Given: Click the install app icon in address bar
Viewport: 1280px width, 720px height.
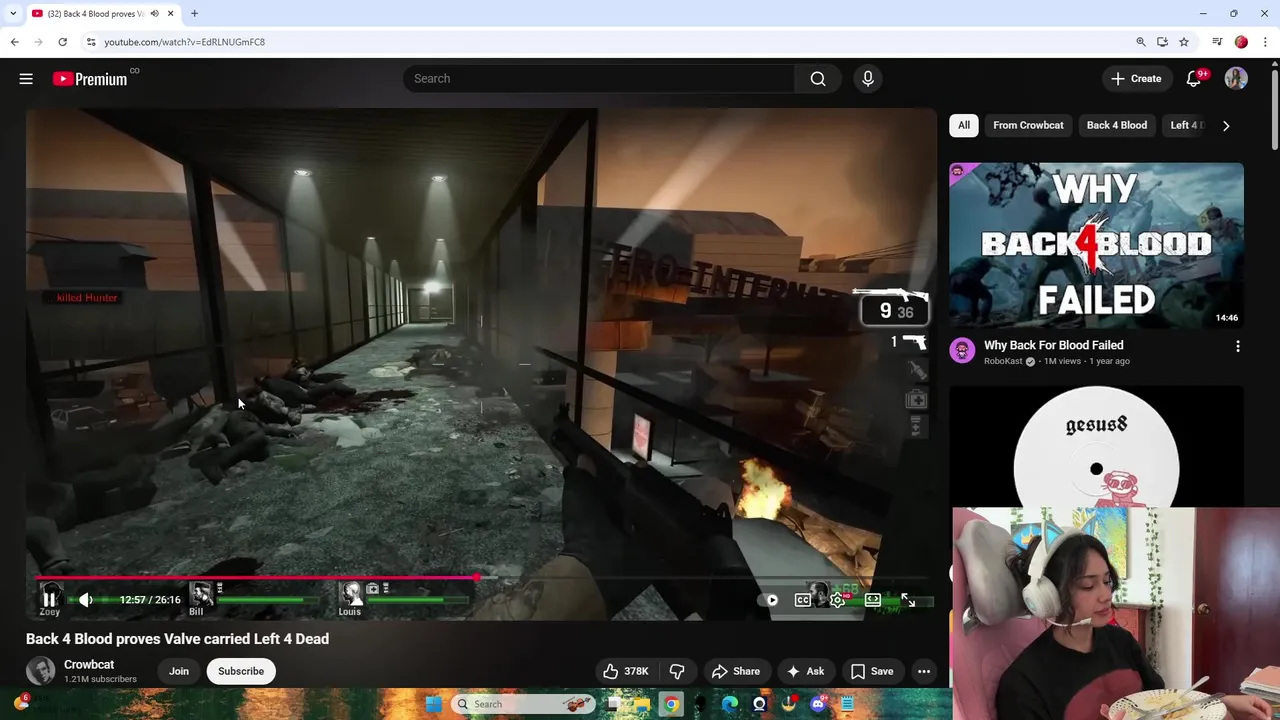Looking at the screenshot, I should (1162, 42).
